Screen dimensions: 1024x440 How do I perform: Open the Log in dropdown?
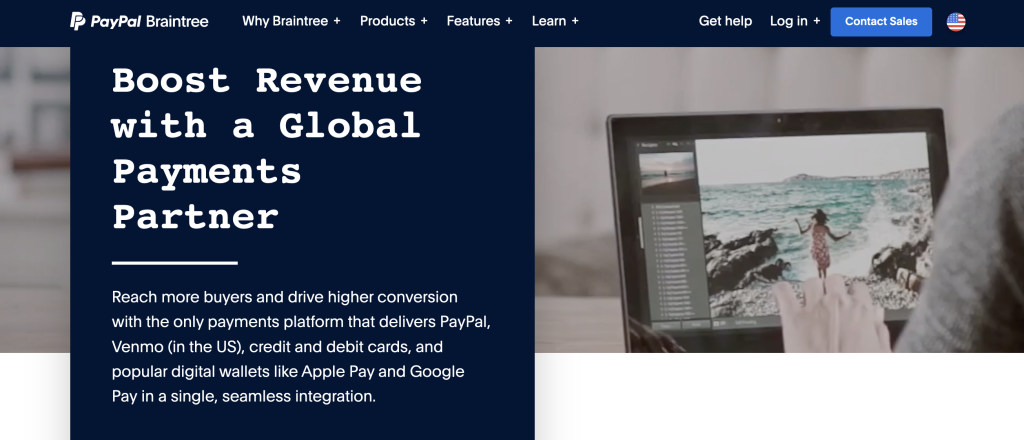pos(795,21)
